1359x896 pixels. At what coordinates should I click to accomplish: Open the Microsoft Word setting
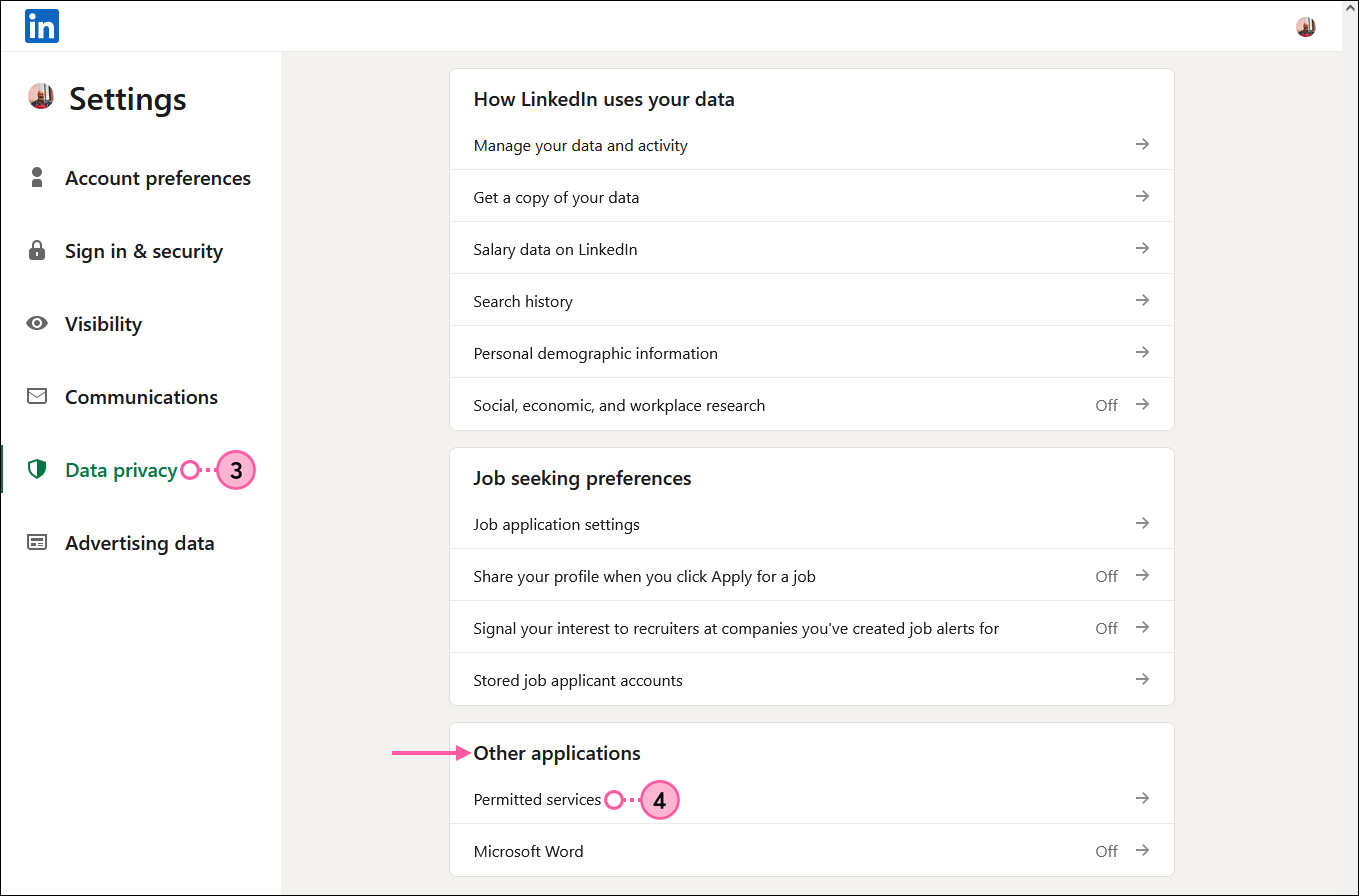812,851
